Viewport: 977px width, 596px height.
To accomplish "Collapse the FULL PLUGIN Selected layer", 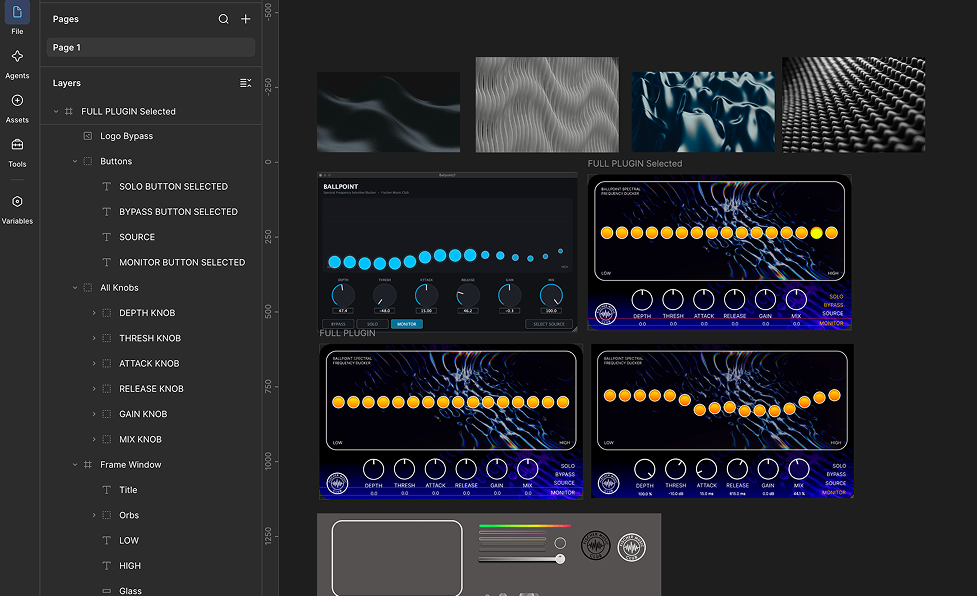I will tap(56, 111).
